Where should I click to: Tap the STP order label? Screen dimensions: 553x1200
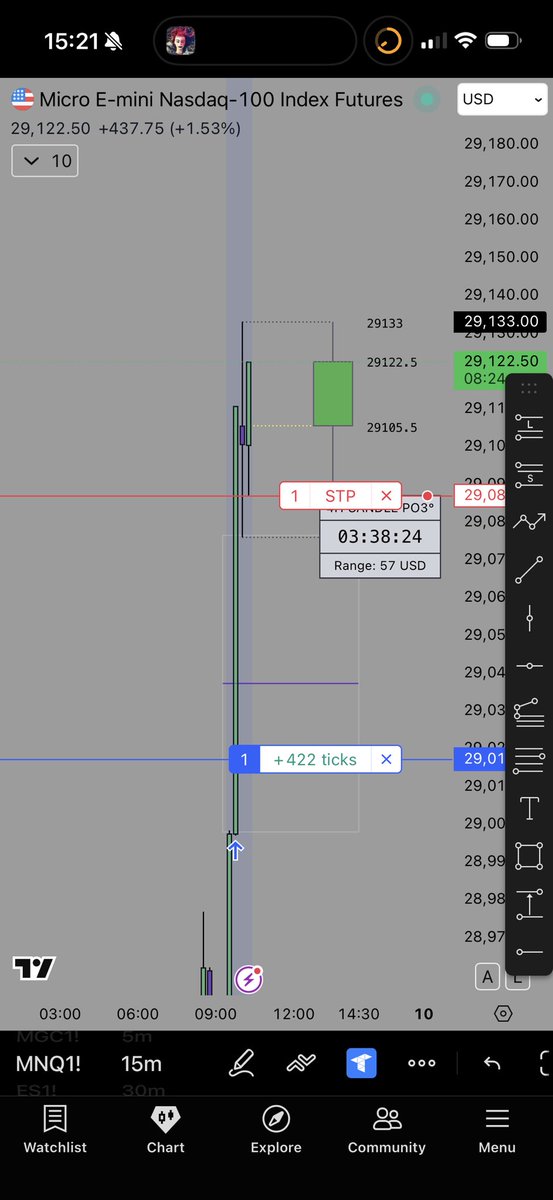340,496
